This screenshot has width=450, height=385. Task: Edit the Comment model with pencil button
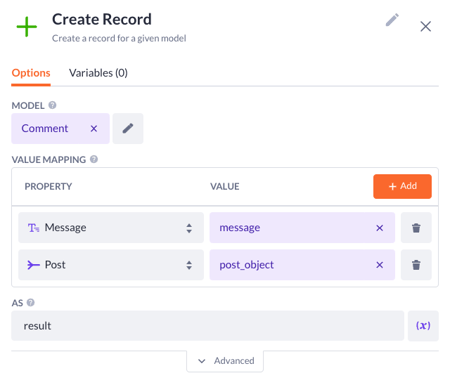128,129
